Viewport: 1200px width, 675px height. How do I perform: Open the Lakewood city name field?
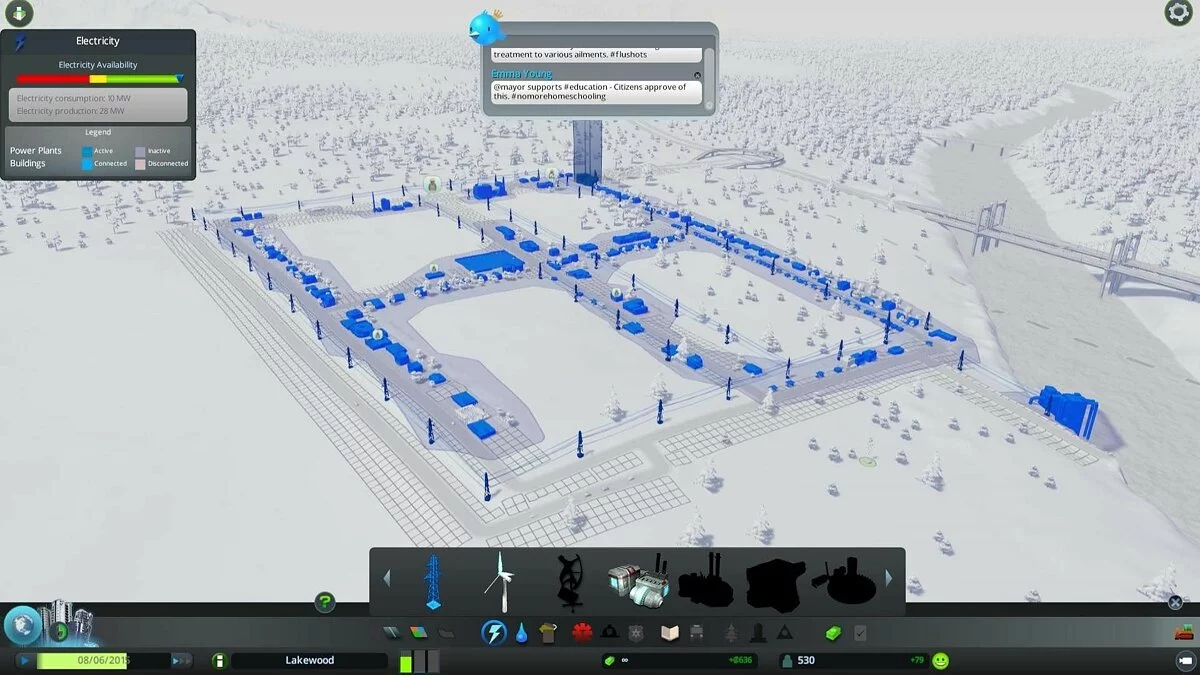pos(309,660)
